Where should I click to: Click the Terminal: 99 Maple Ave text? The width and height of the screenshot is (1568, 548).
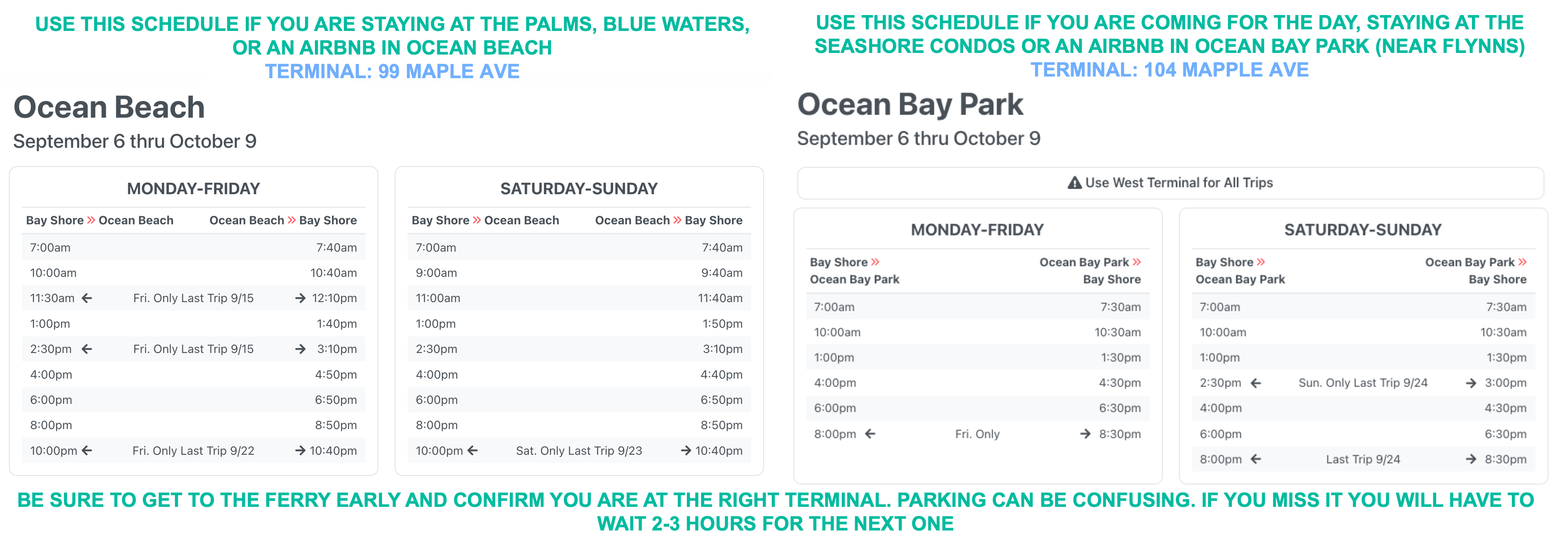tap(392, 71)
